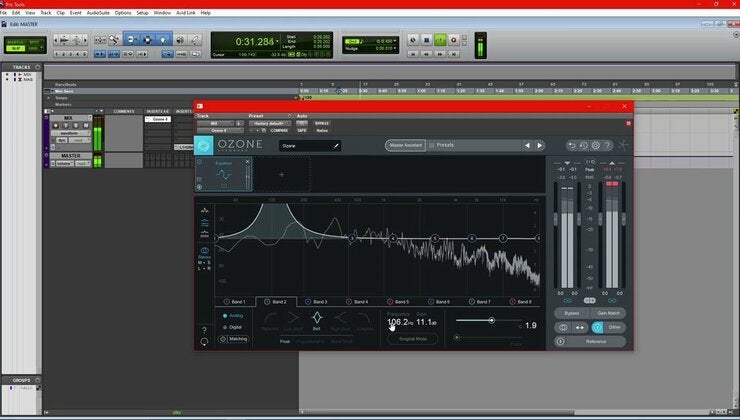
Task: Open Ozone help question mark in header
Action: coord(607,145)
